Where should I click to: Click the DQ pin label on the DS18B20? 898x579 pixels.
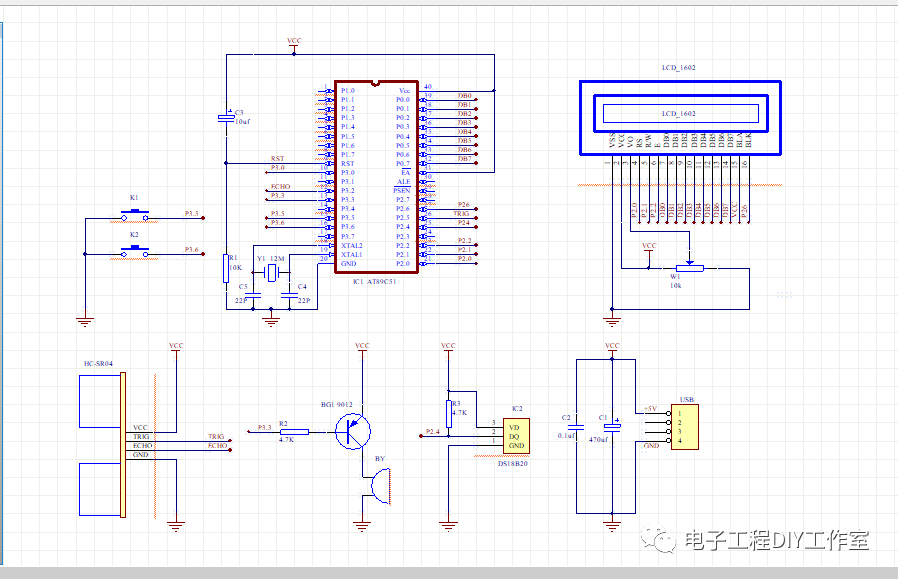(514, 436)
